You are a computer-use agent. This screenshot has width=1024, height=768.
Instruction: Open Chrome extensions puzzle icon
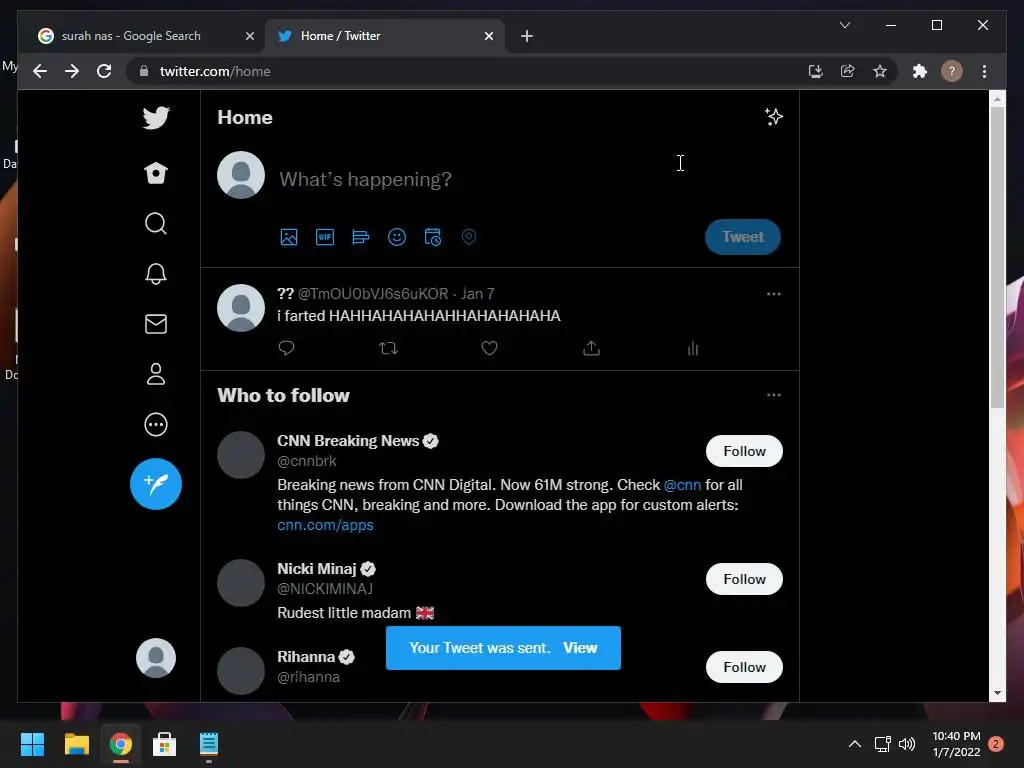pyautogui.click(x=920, y=71)
